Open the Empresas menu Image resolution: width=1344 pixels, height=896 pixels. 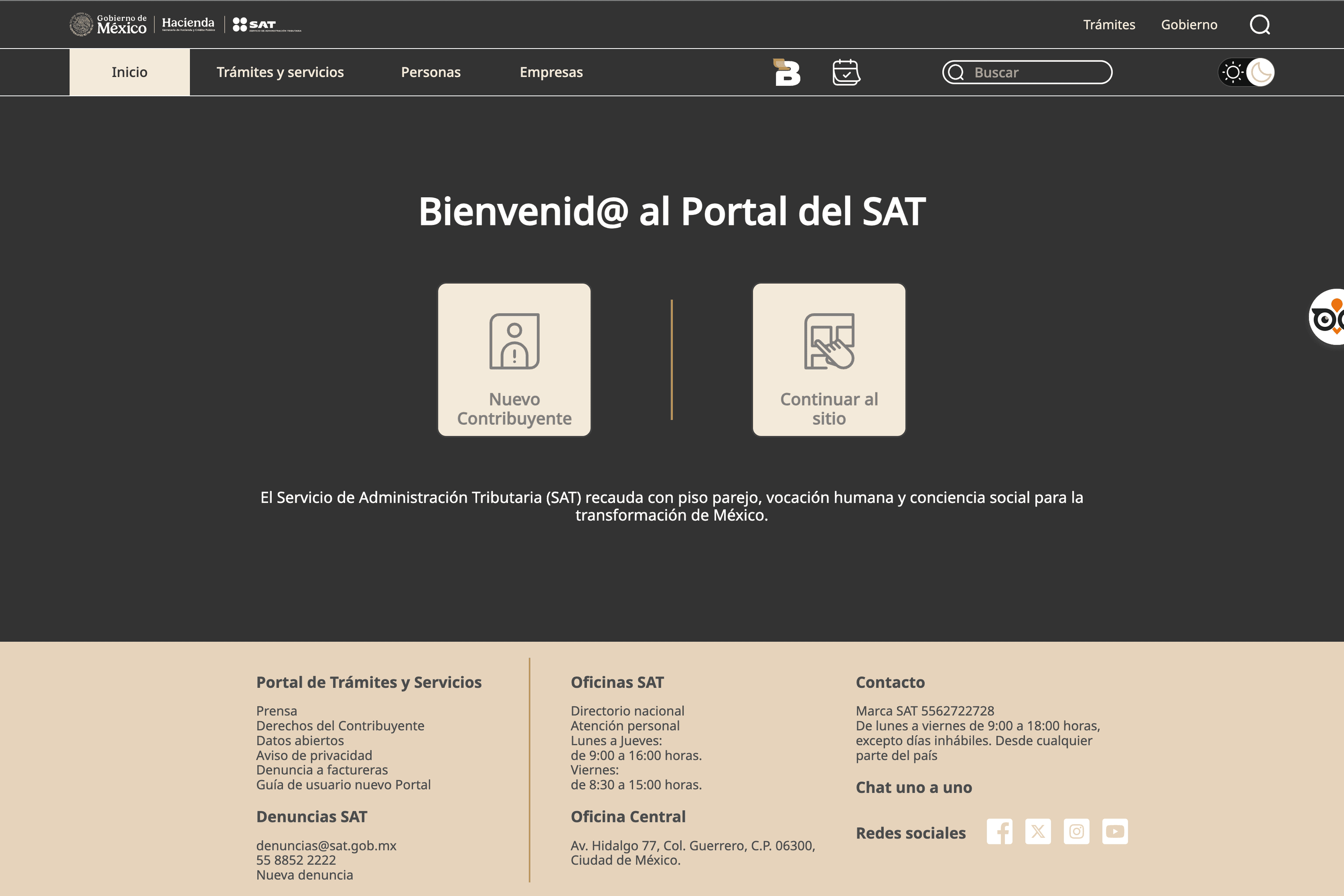(551, 72)
